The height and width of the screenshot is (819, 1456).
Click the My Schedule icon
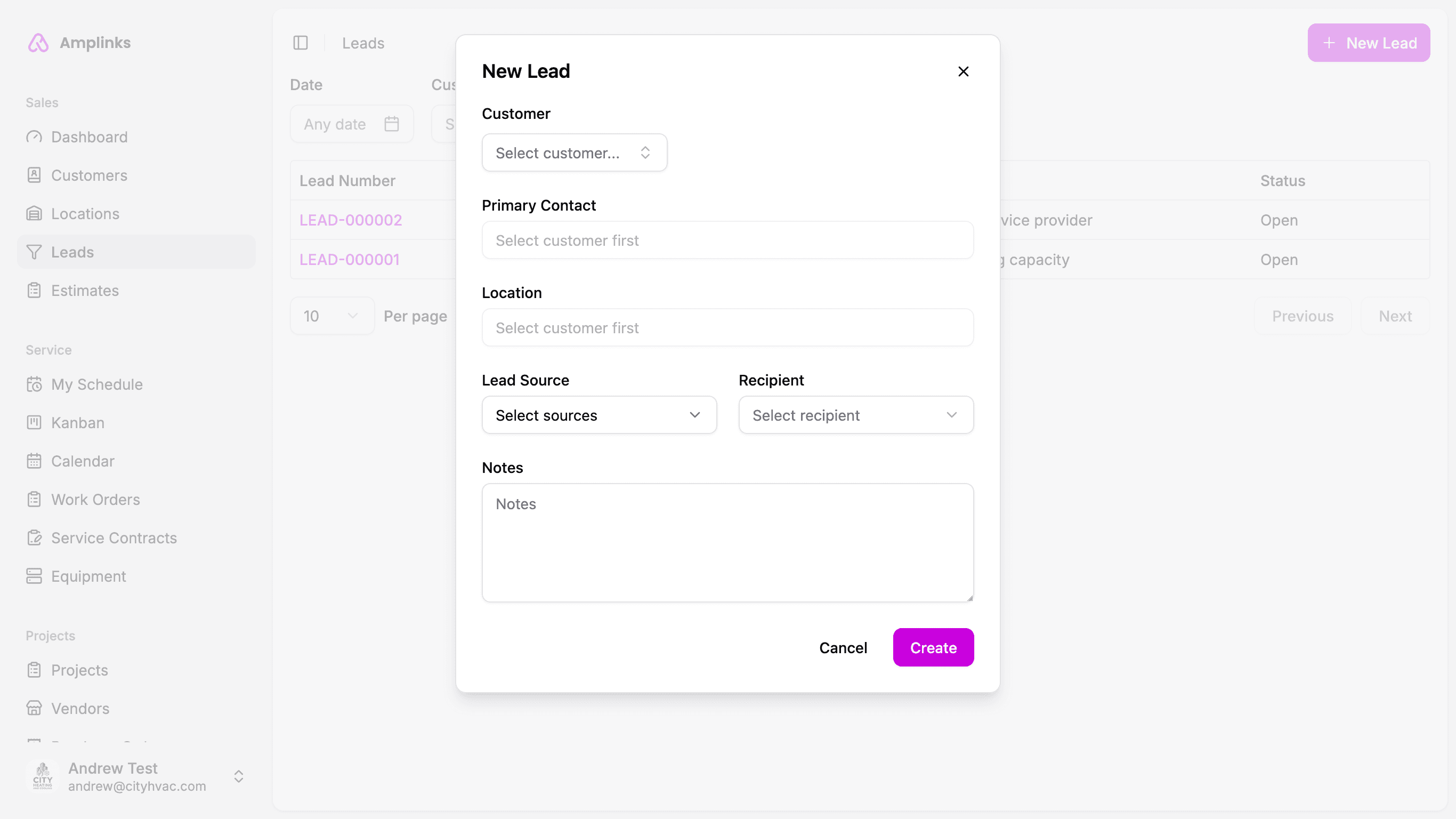coord(34,384)
